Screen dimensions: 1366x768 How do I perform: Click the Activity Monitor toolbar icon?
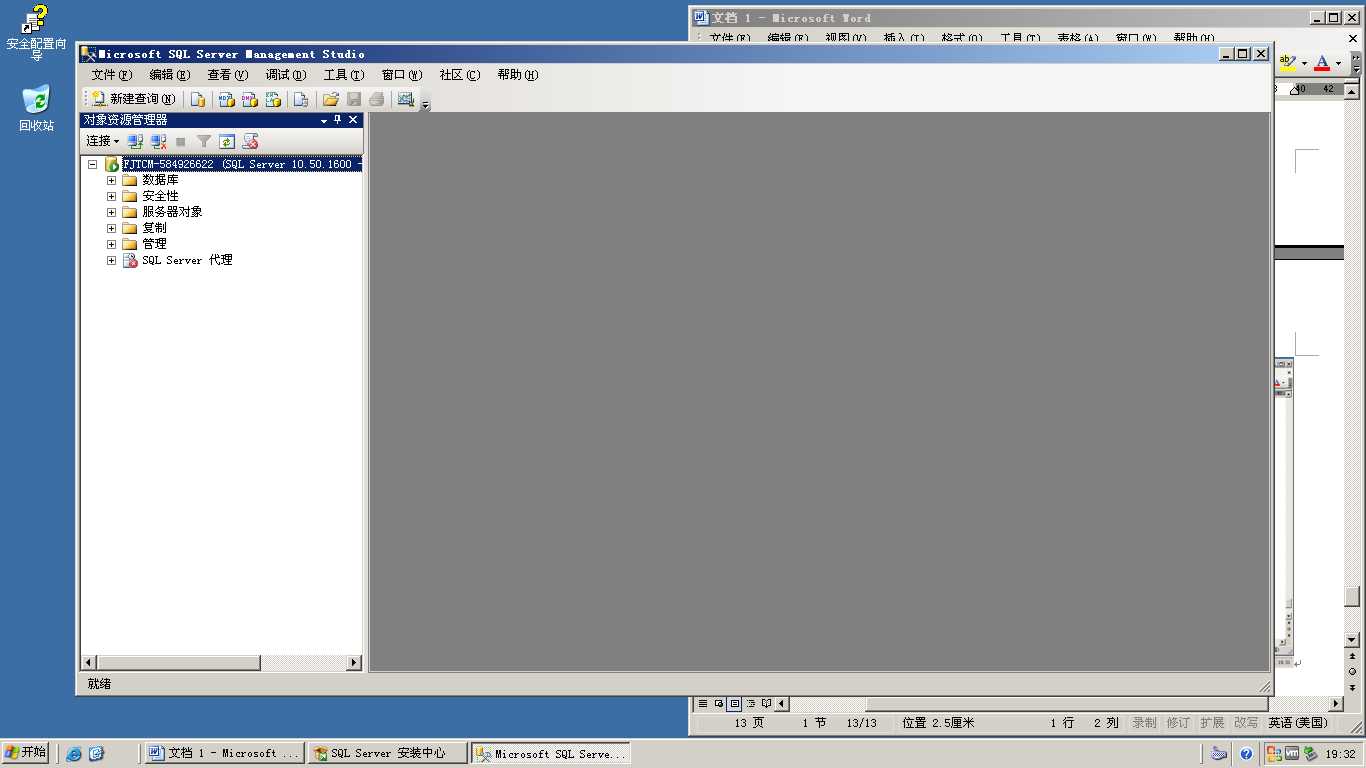(x=405, y=99)
